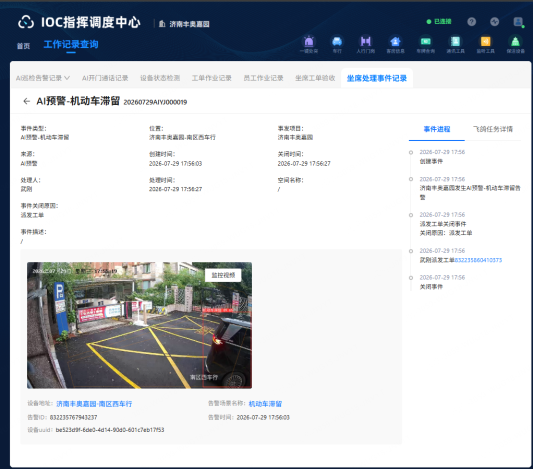Switch to AI开门通话记录 tab
The width and height of the screenshot is (534, 469).
click(105, 78)
